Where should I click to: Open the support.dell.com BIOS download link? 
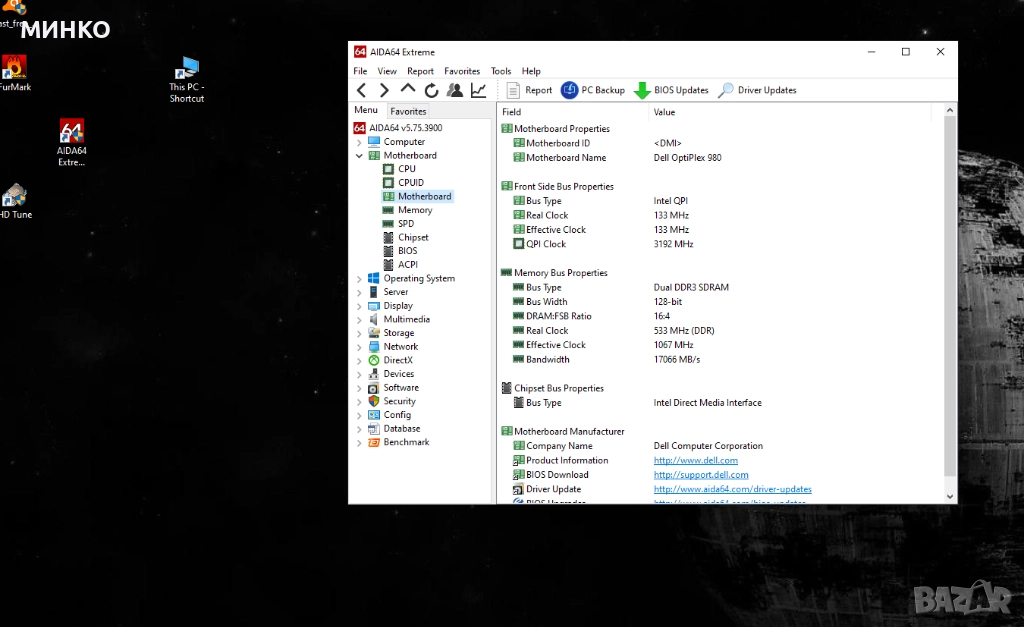click(701, 475)
